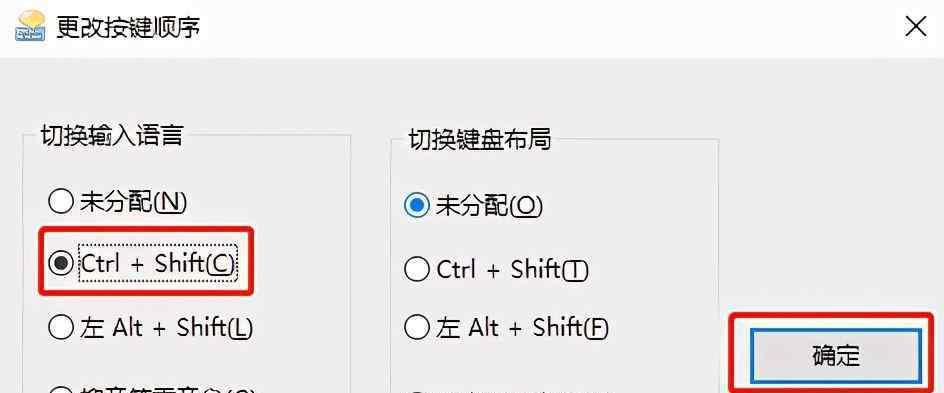Click the 切换输入语言 group label
The image size is (944, 393).
click(x=112, y=136)
